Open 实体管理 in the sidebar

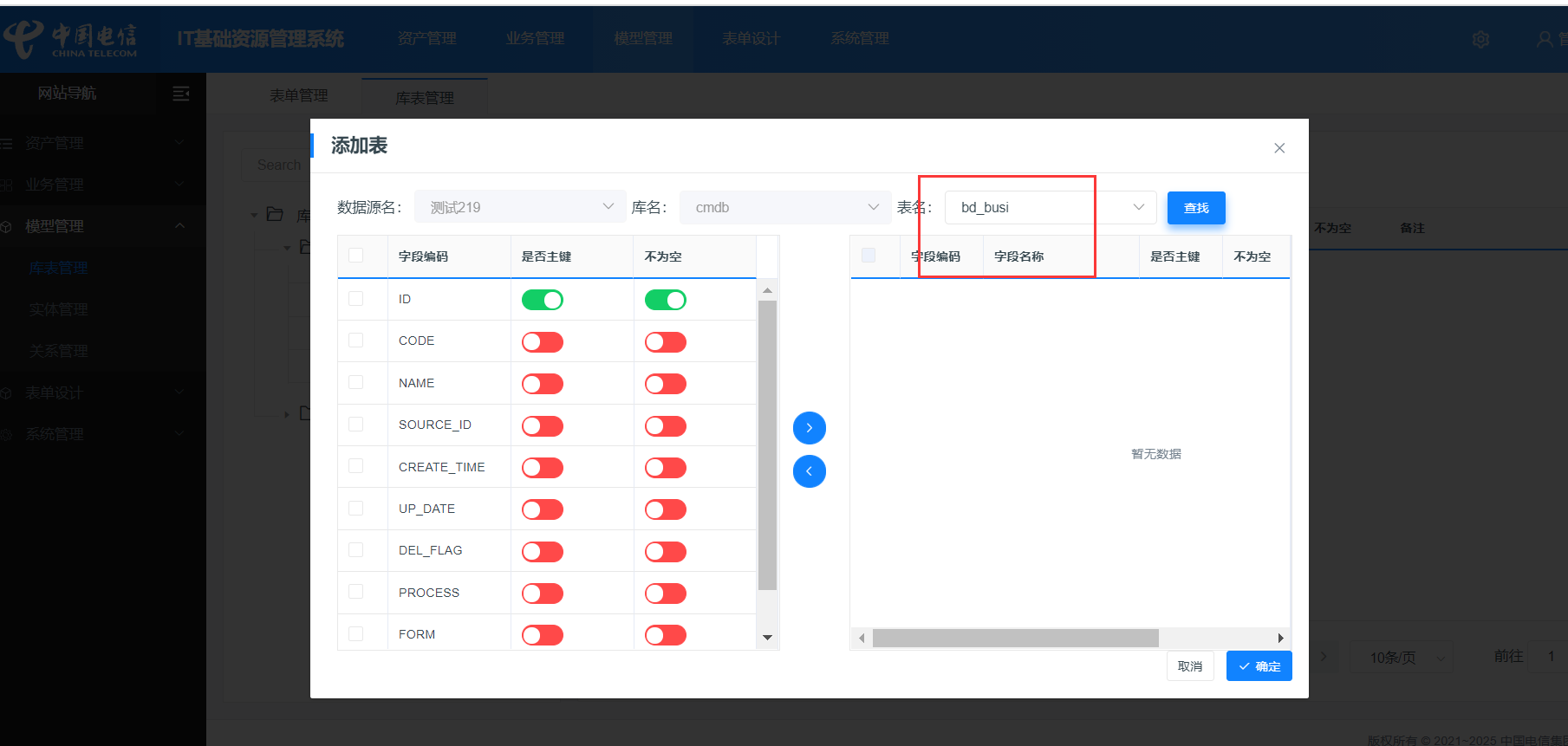pyautogui.click(x=58, y=309)
